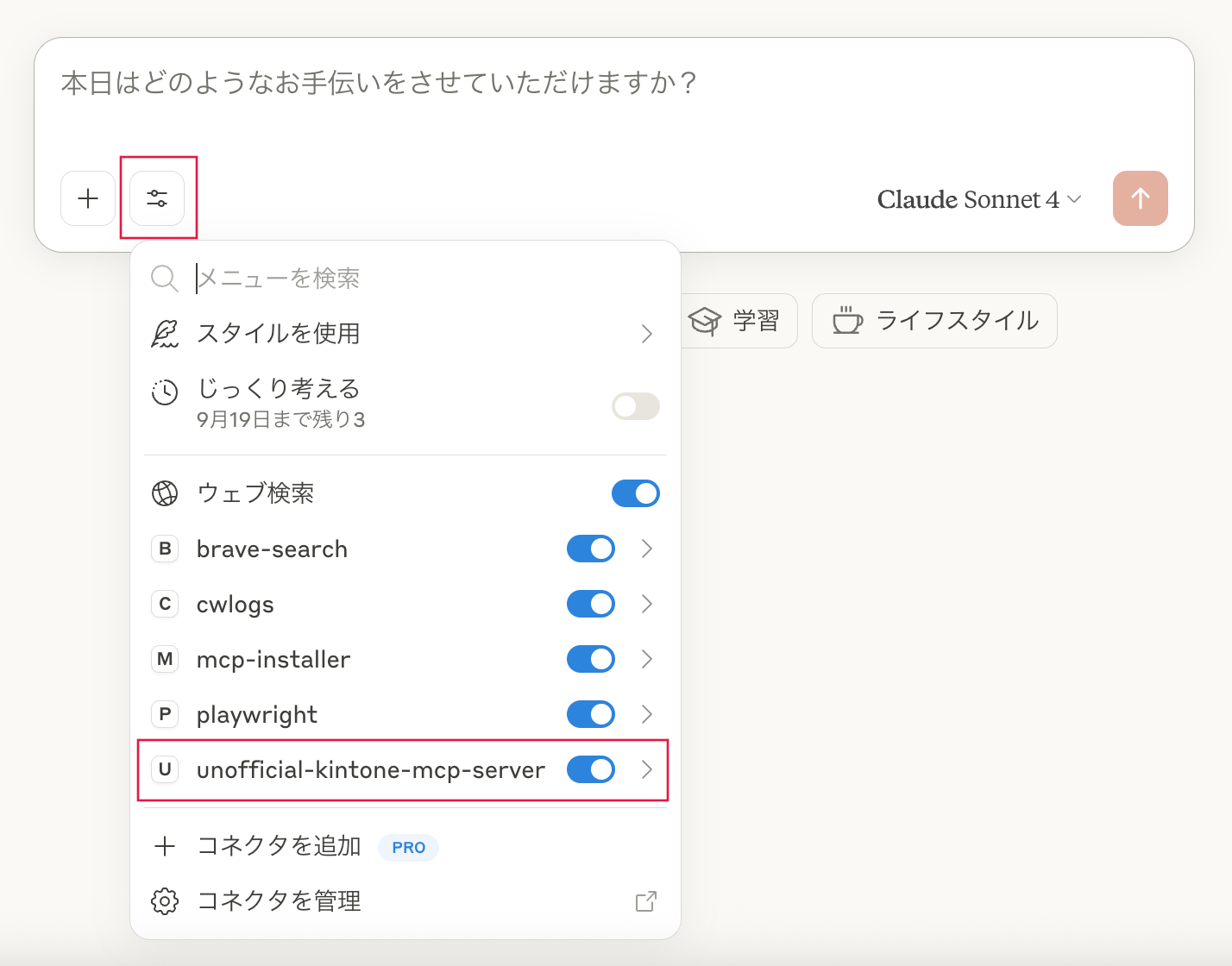
Task: Click the quill pen icon beside スタイルを使用
Action: click(165, 333)
